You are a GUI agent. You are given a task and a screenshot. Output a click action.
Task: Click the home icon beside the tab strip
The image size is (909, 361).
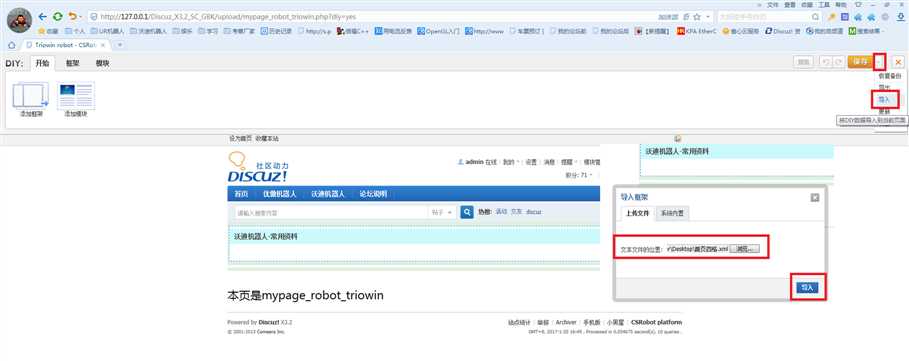click(12, 45)
